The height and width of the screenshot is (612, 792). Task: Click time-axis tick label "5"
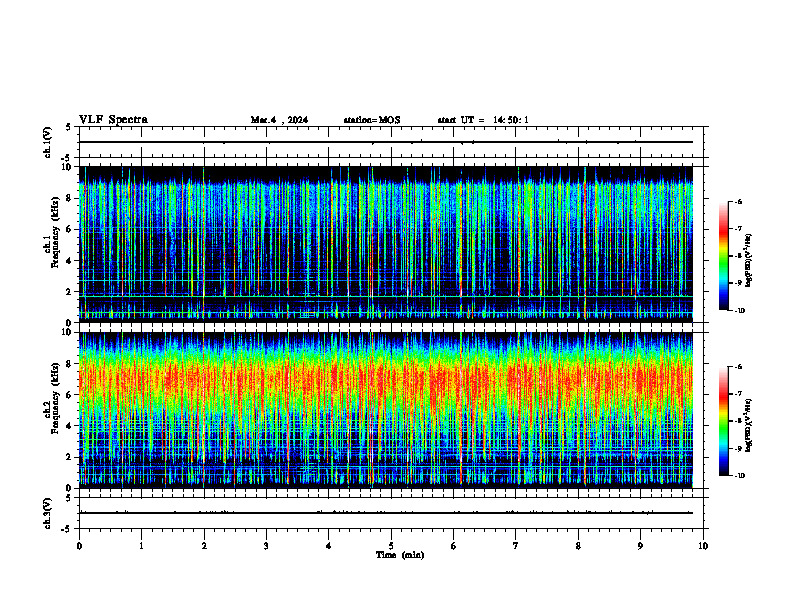[391, 546]
